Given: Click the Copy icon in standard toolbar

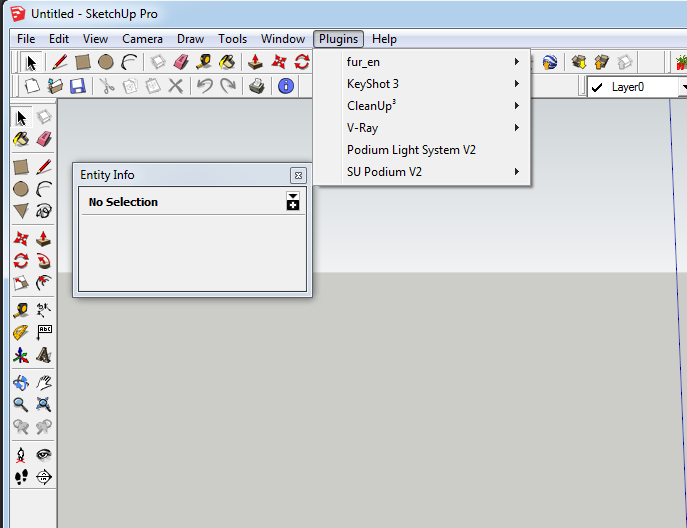Looking at the screenshot, I should pos(130,86).
